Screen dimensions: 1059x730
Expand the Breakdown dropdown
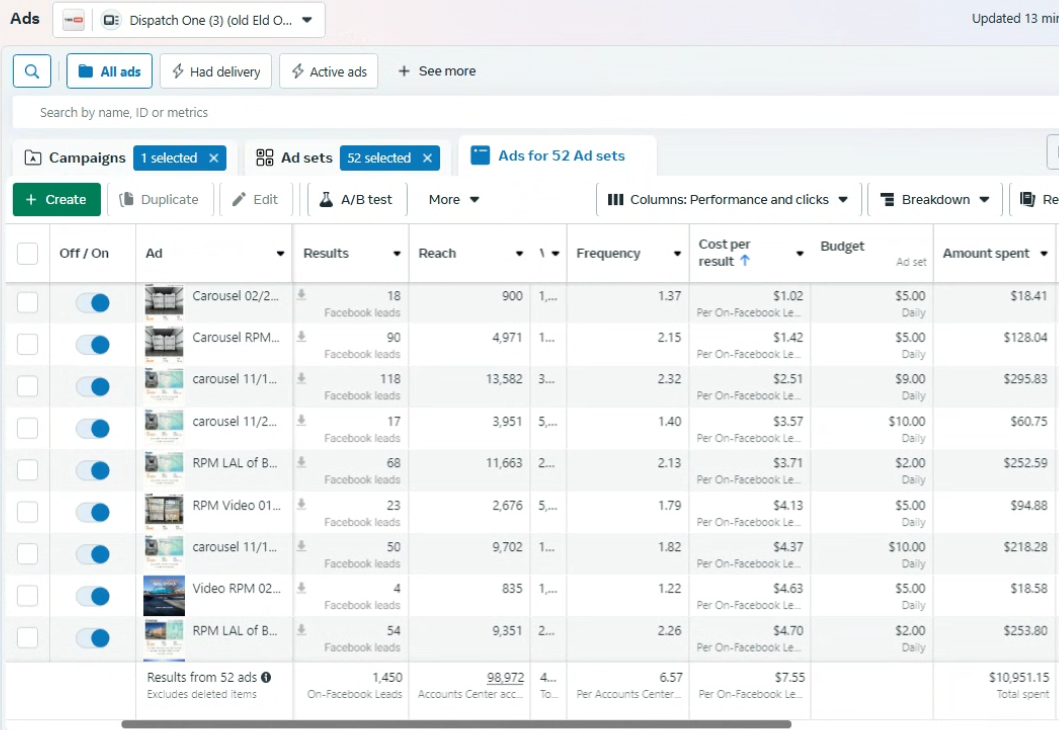(x=935, y=199)
